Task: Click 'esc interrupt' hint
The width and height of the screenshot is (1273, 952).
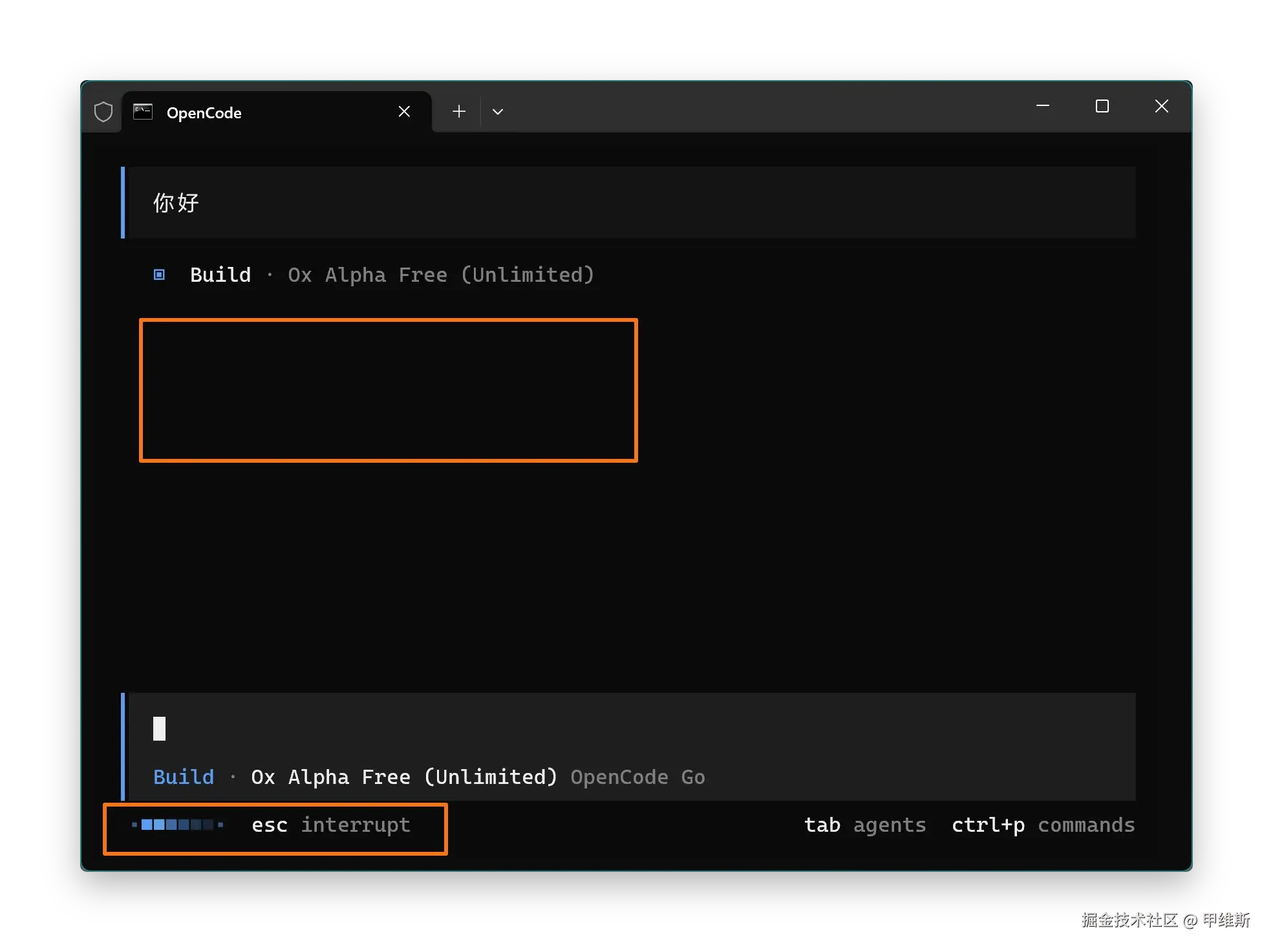Action: (331, 825)
